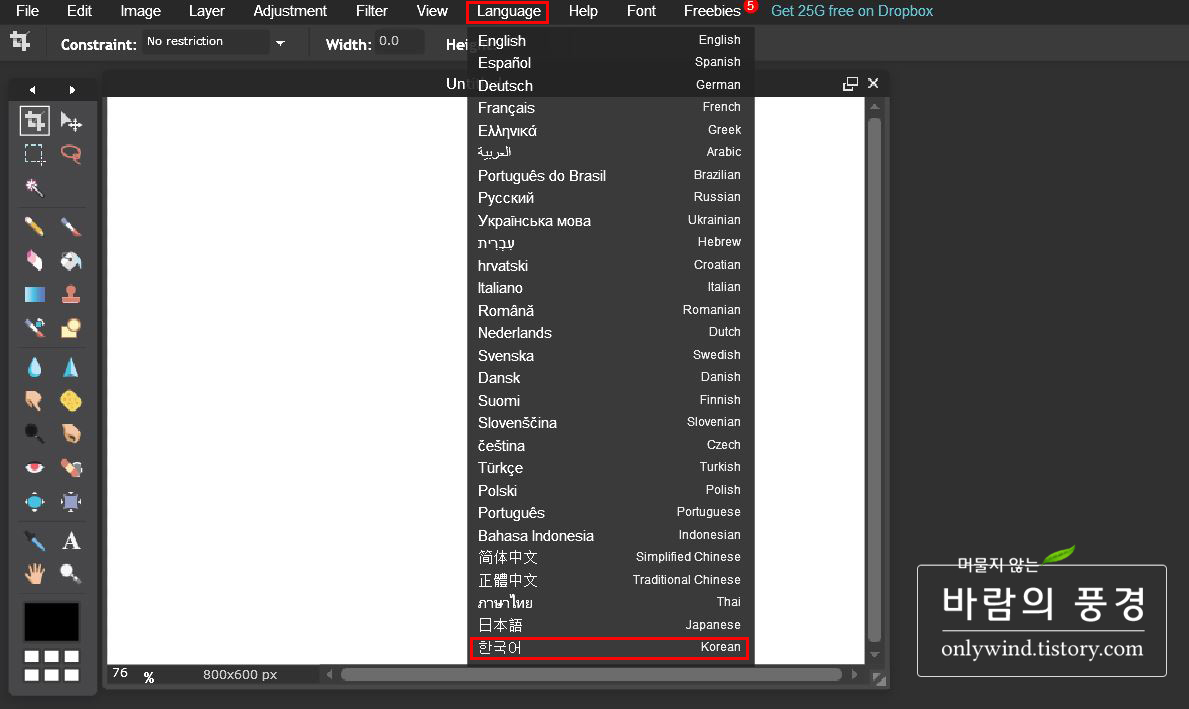Screen dimensions: 1189x709
Task: Select the Crop tool in toolbox
Action: tap(34, 121)
